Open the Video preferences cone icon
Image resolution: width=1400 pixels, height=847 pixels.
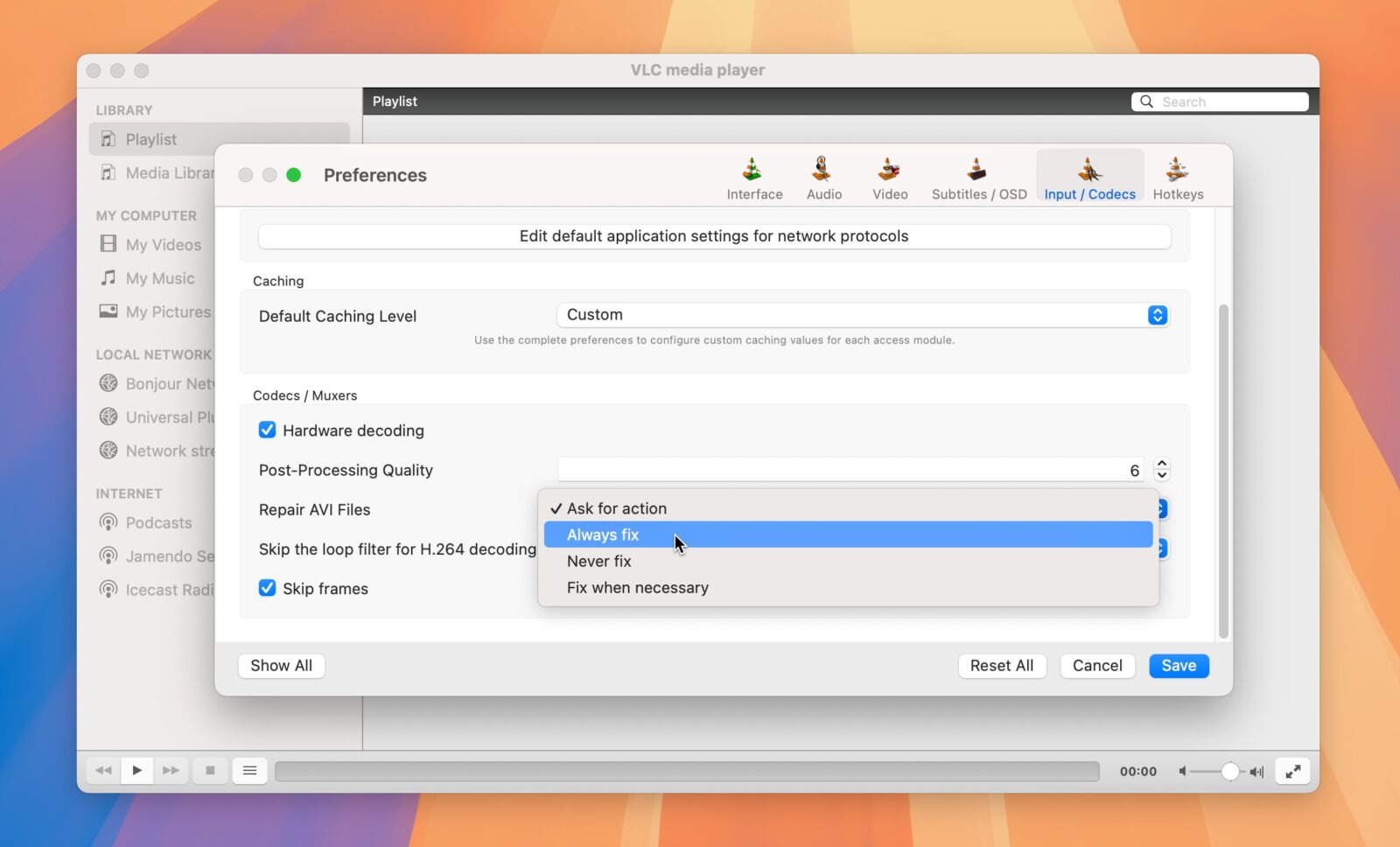click(x=889, y=170)
